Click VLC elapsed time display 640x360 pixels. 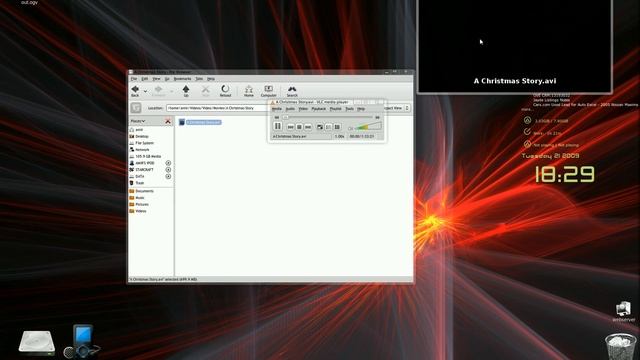(x=362, y=136)
